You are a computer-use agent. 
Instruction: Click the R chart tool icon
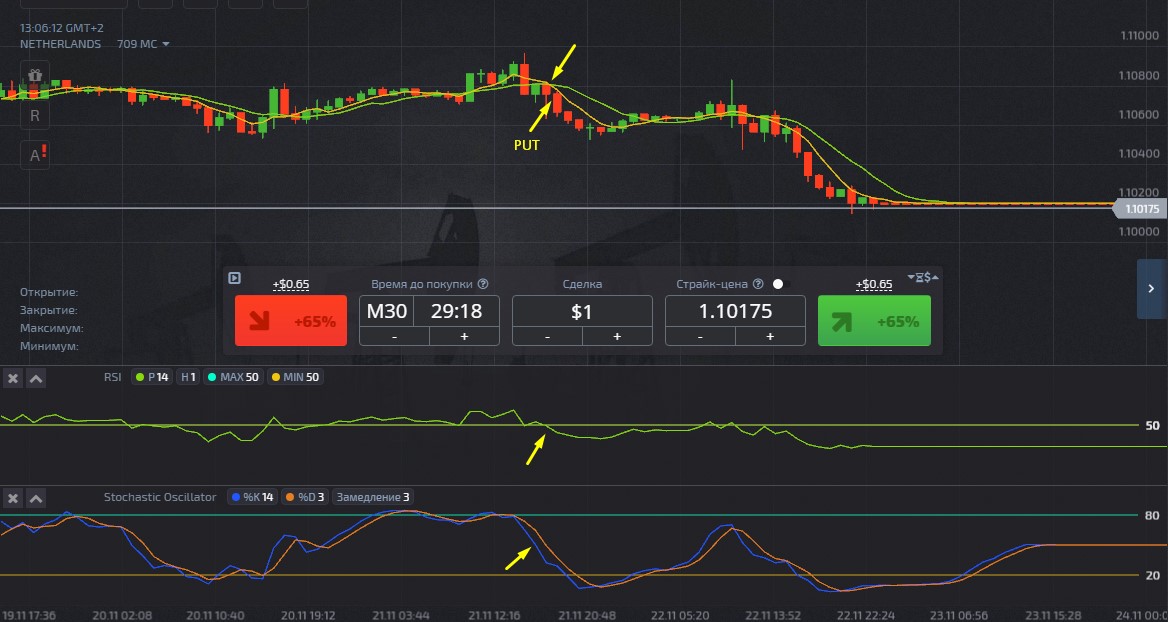pyautogui.click(x=35, y=115)
